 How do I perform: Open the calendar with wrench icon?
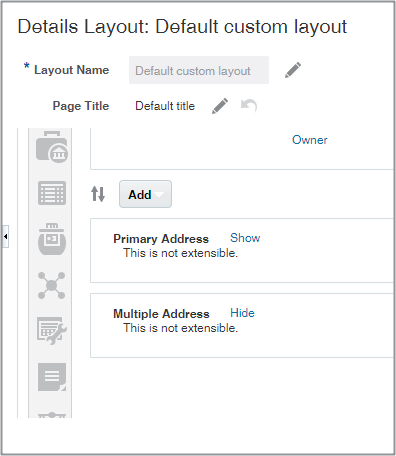(x=52, y=331)
